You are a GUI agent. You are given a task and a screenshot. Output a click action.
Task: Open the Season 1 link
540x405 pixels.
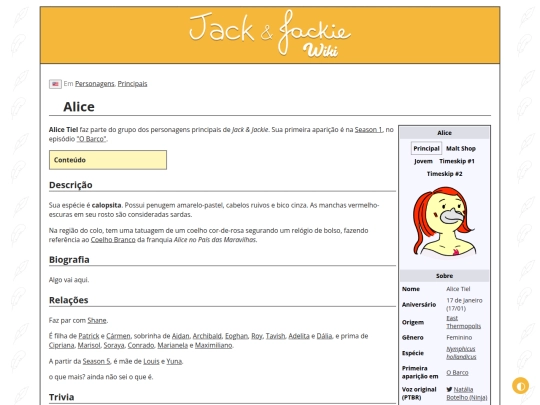[x=368, y=129]
